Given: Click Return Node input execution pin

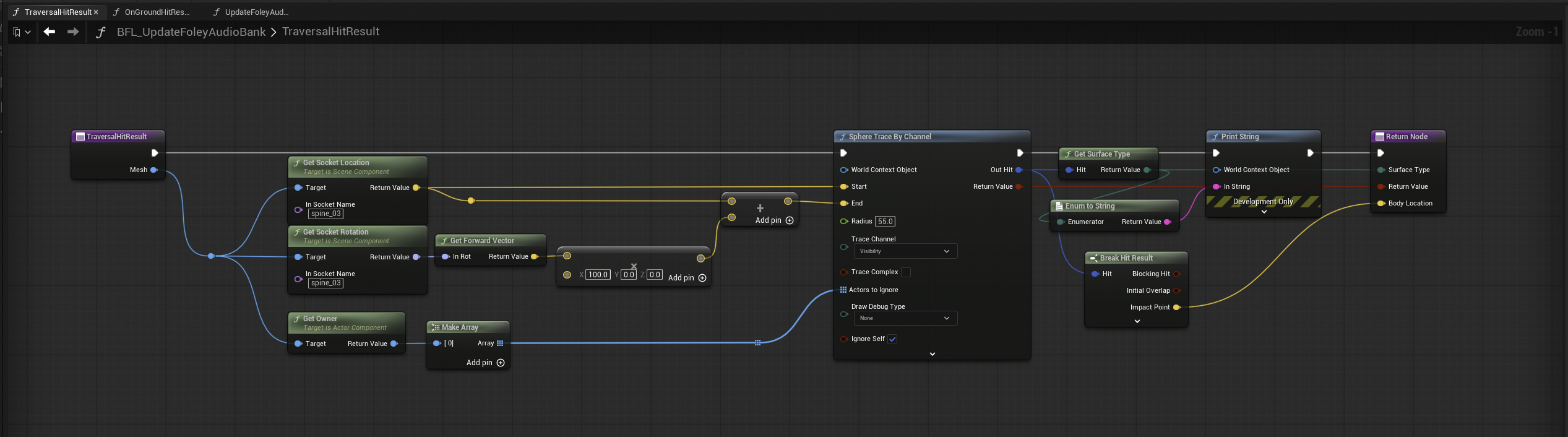Looking at the screenshot, I should [1381, 153].
